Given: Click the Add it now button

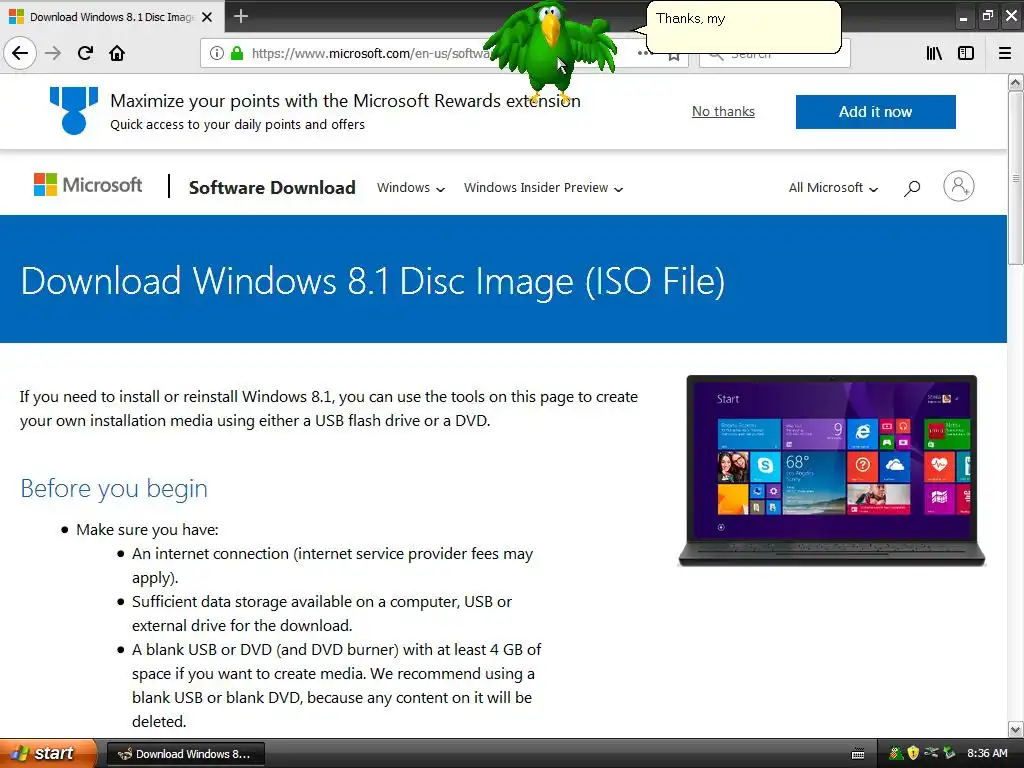Looking at the screenshot, I should [875, 112].
